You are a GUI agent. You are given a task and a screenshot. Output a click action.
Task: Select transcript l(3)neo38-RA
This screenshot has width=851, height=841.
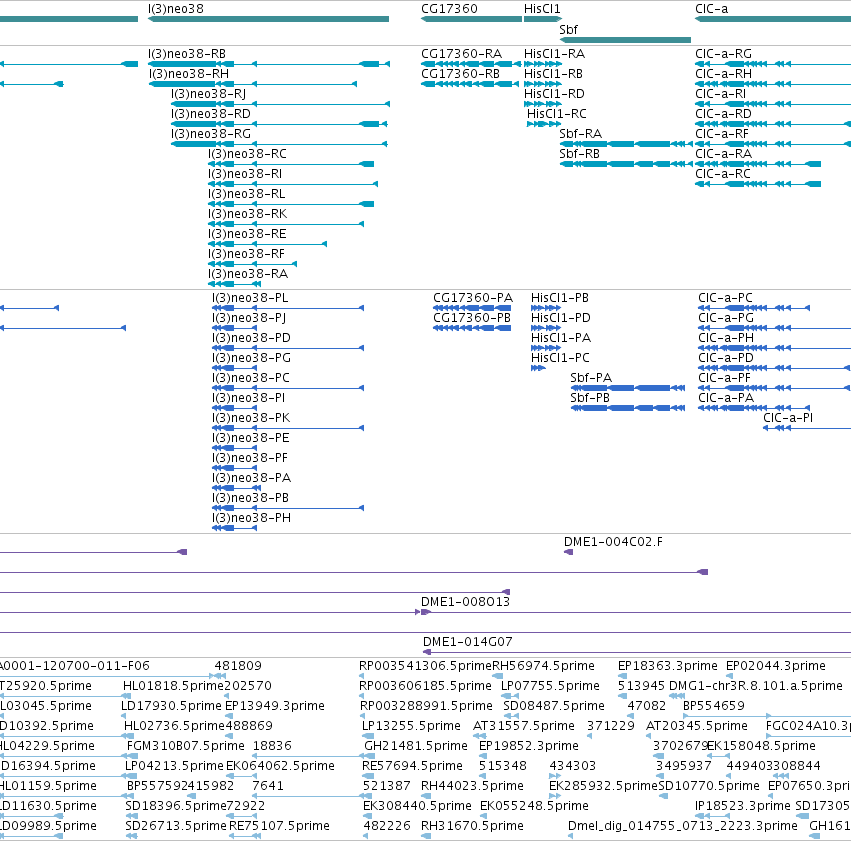point(234,284)
